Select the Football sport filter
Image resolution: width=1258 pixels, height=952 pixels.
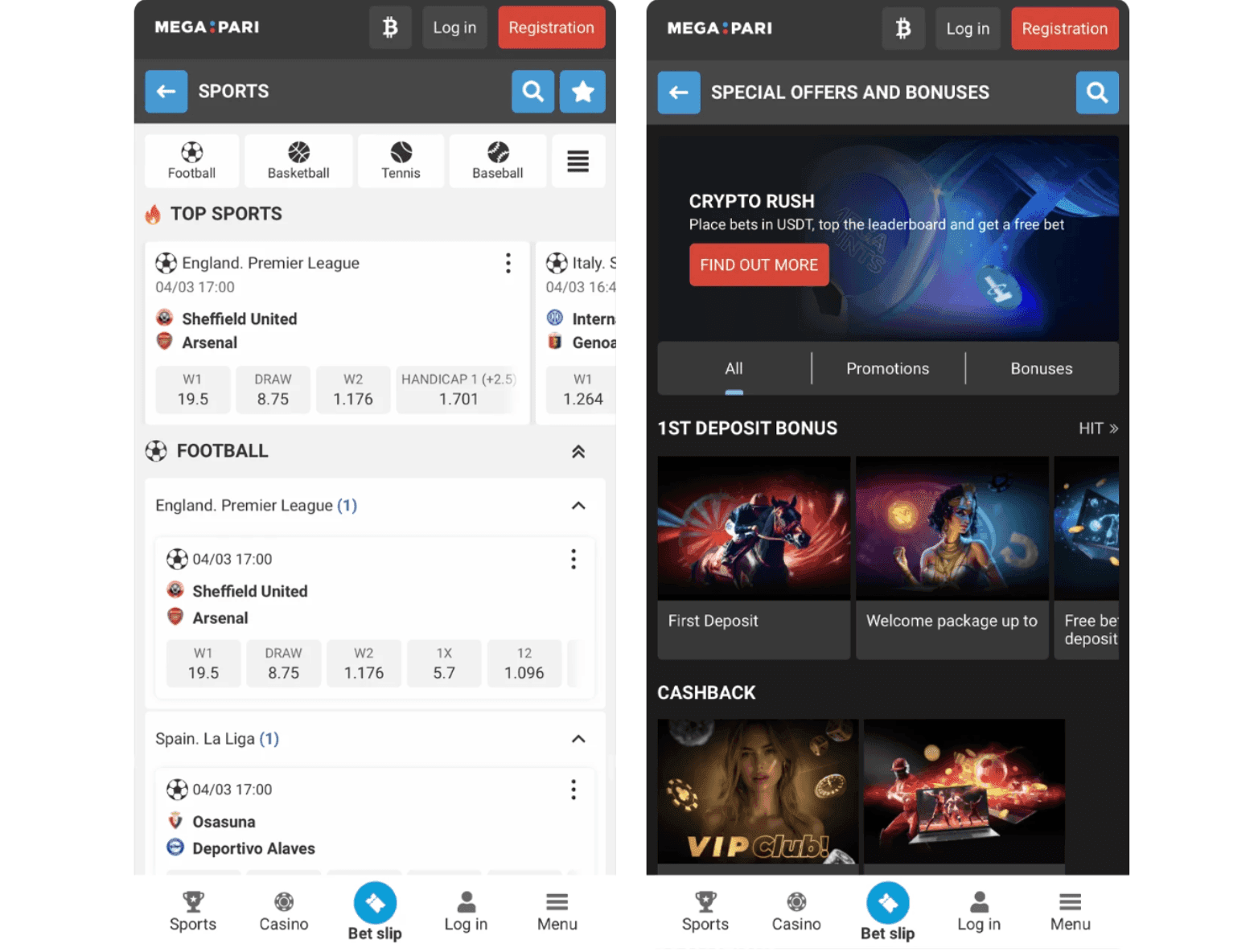191,161
